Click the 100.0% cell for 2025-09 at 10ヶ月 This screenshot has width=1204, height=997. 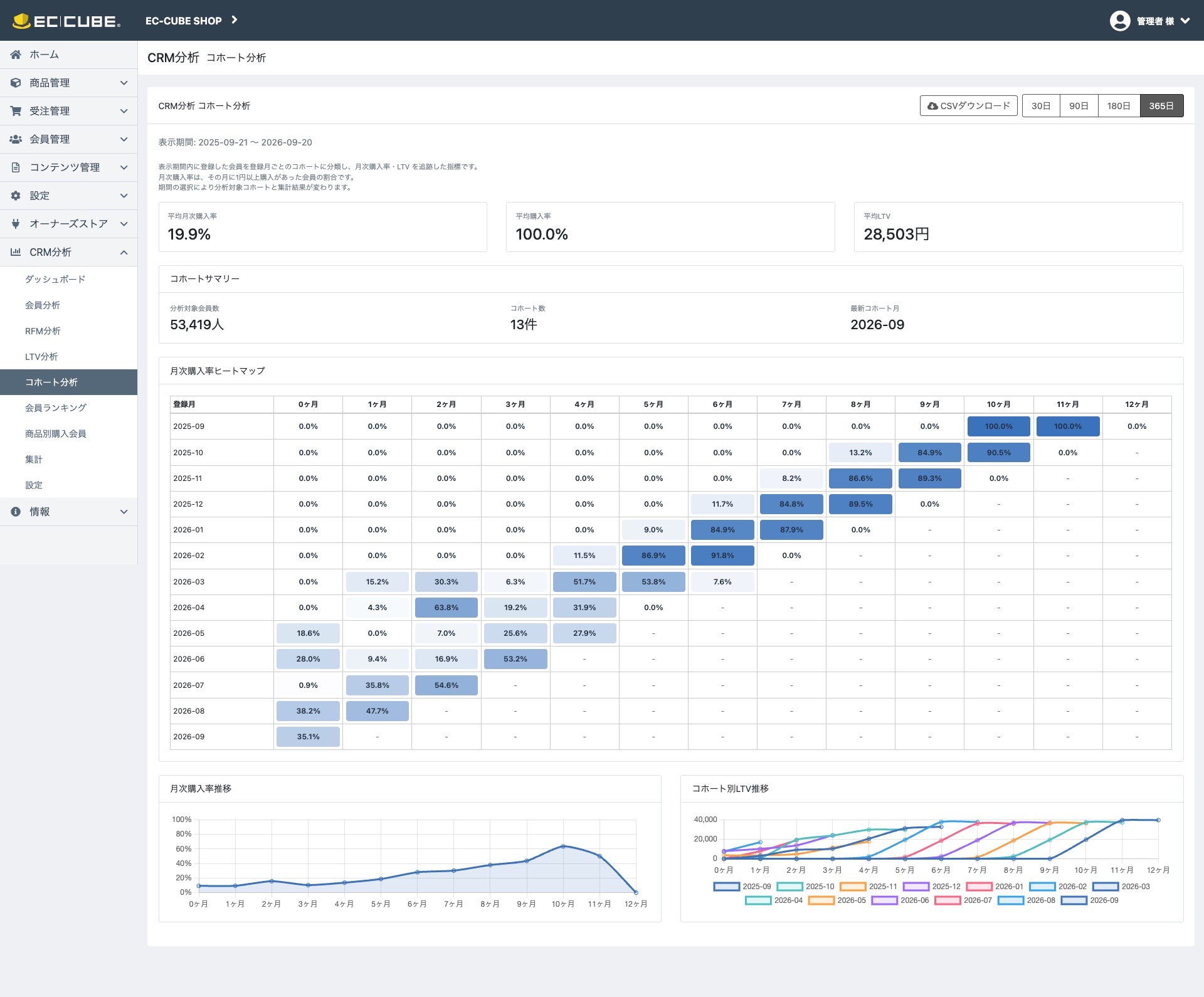(x=999, y=426)
